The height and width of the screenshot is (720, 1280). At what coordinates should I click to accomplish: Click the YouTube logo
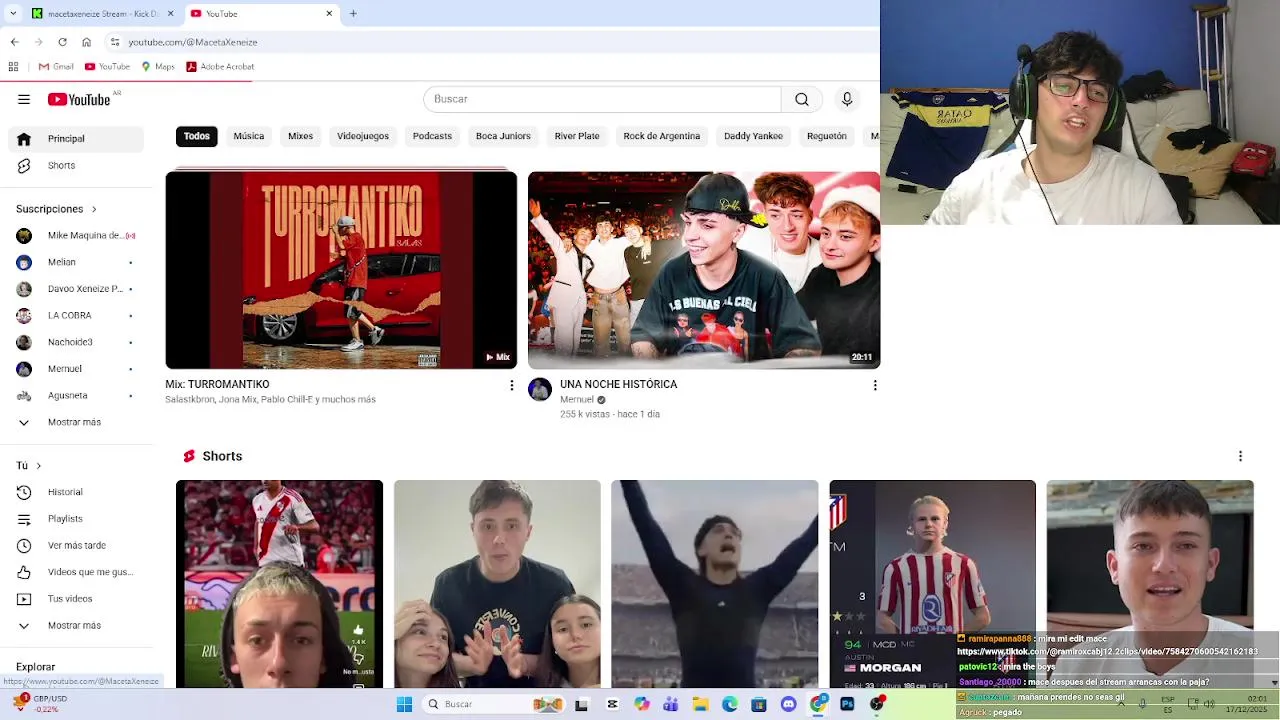tap(79, 99)
